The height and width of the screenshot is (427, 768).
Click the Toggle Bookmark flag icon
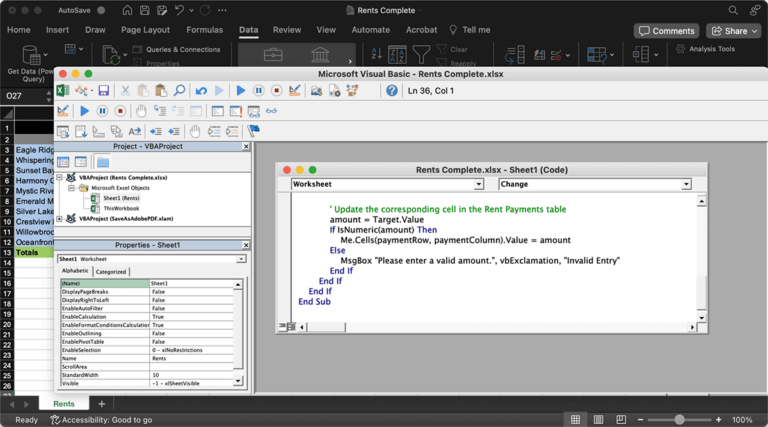[254, 130]
